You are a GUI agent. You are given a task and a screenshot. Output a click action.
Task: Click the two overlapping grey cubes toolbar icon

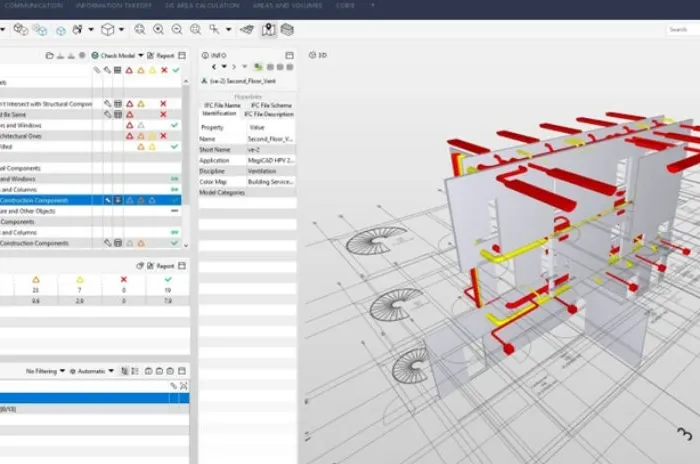click(21, 30)
